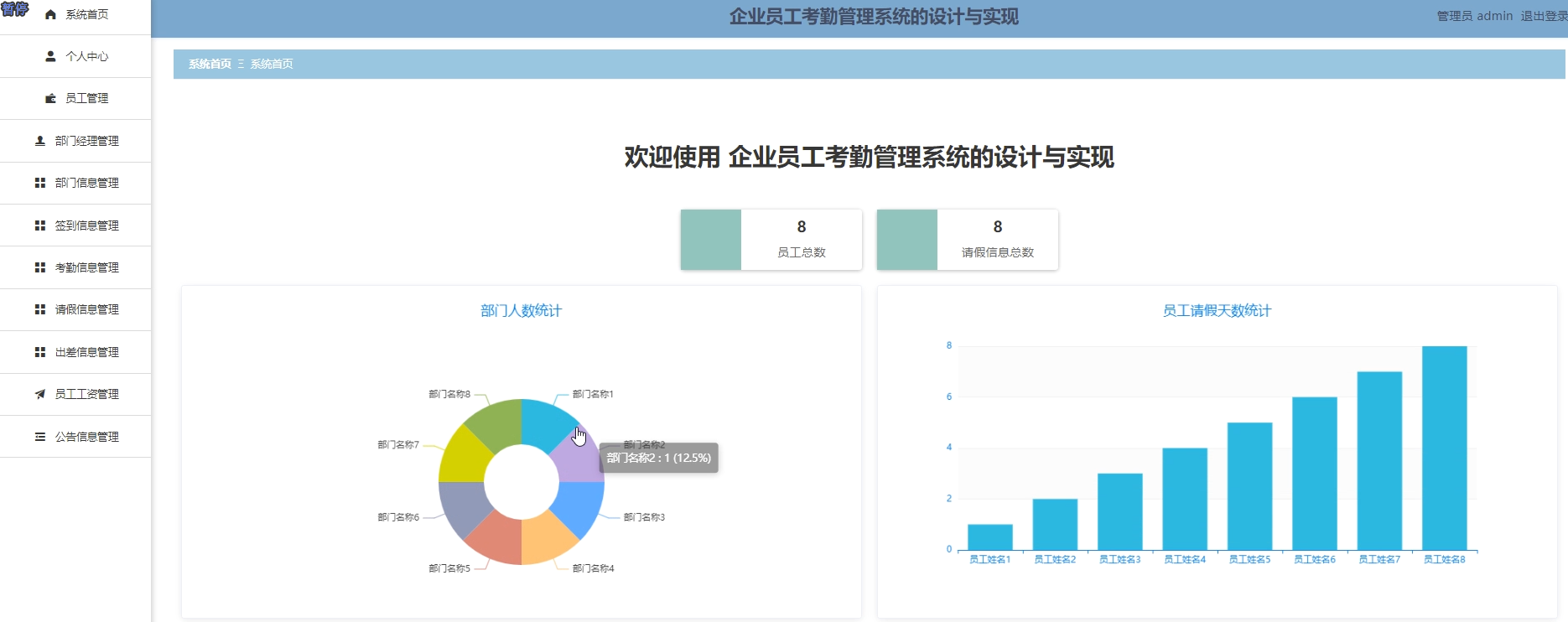This screenshot has height=622, width=1568.
Task: Click the 部门名称5 pie label
Action: coord(449,568)
